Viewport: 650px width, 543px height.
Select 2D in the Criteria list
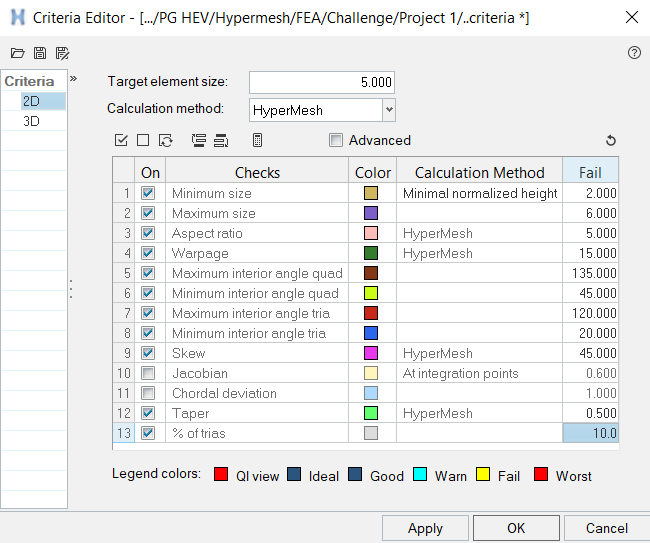tap(31, 101)
